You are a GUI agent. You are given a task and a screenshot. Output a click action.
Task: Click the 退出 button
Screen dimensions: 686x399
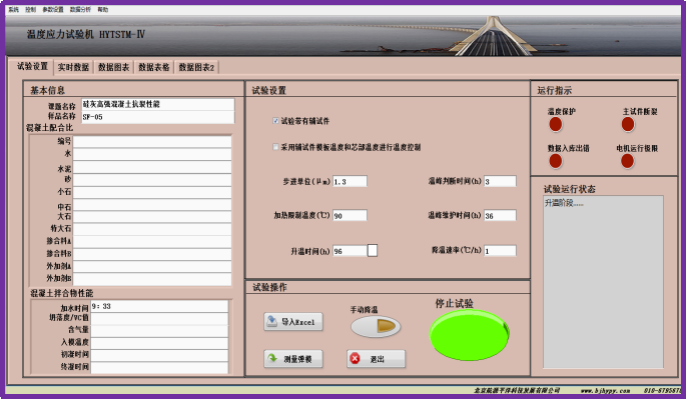[376, 359]
